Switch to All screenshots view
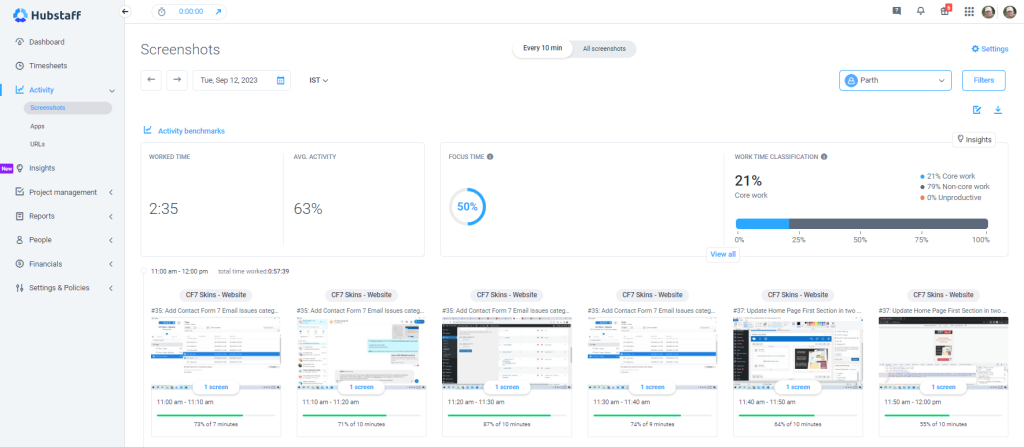The width and height of the screenshot is (1024, 447). pos(605,49)
